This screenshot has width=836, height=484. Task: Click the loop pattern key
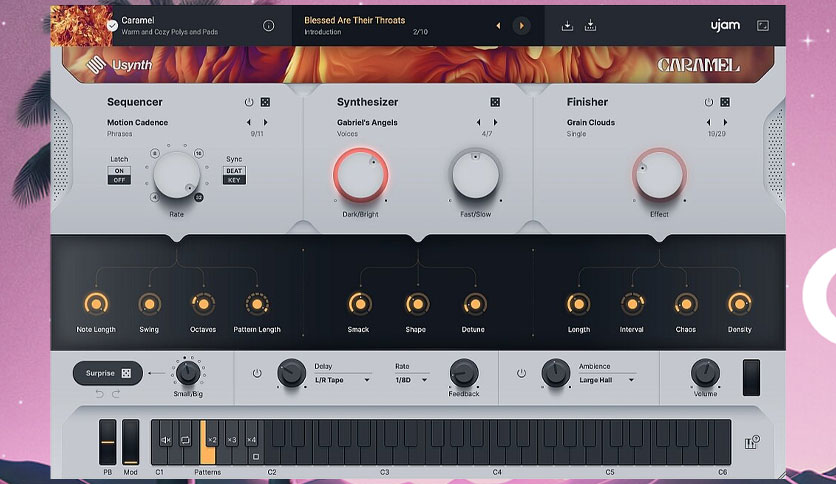click(185, 440)
